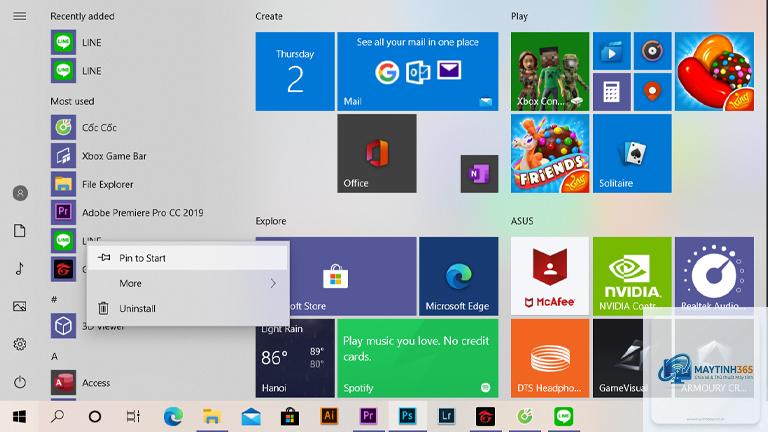Open Pictures folder sidebar icon
Screen dimensions: 768x432
pyautogui.click(x=20, y=307)
